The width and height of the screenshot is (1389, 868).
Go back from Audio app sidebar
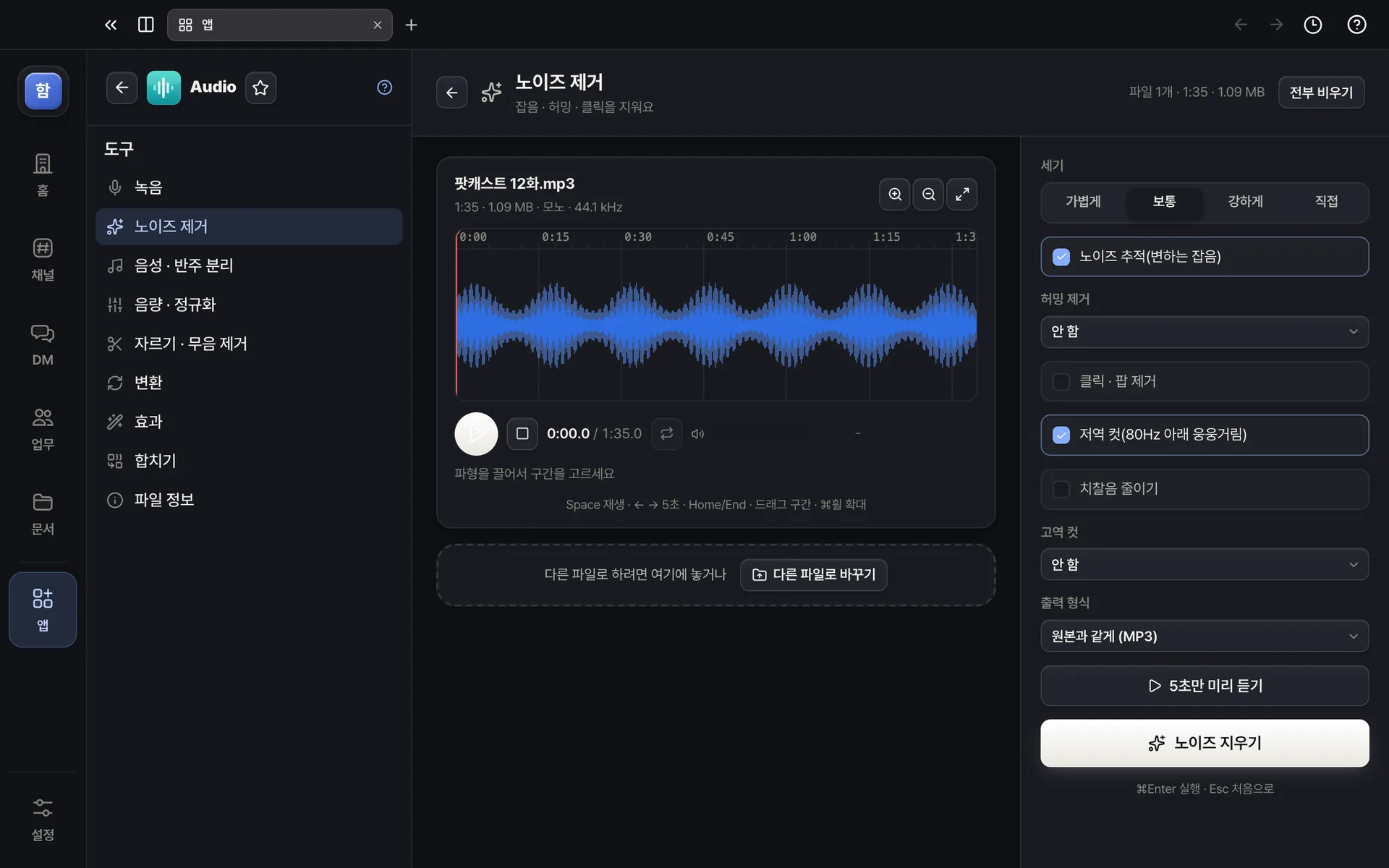pyautogui.click(x=122, y=88)
